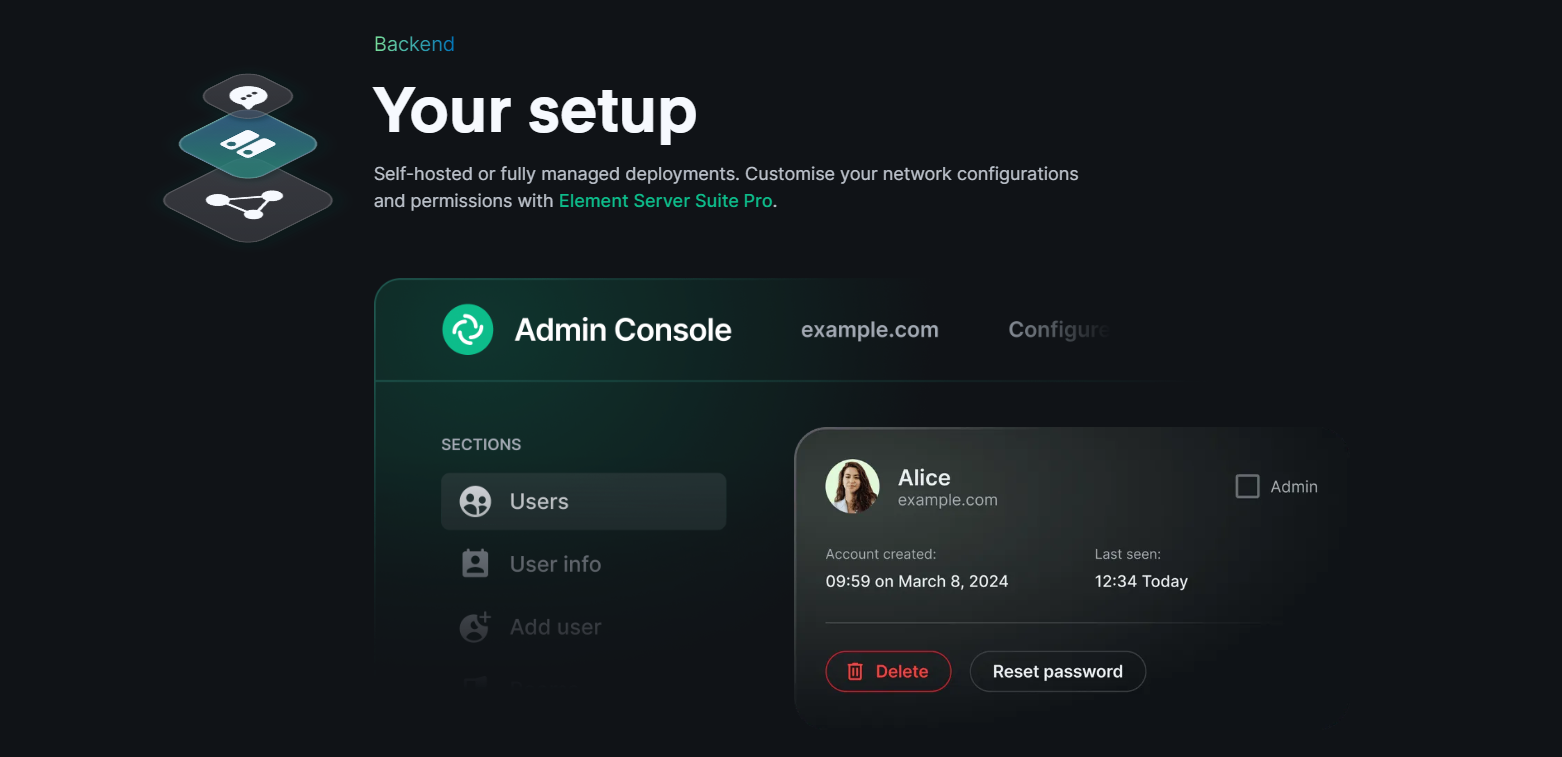Click the red Delete button
1562x757 pixels.
click(888, 671)
